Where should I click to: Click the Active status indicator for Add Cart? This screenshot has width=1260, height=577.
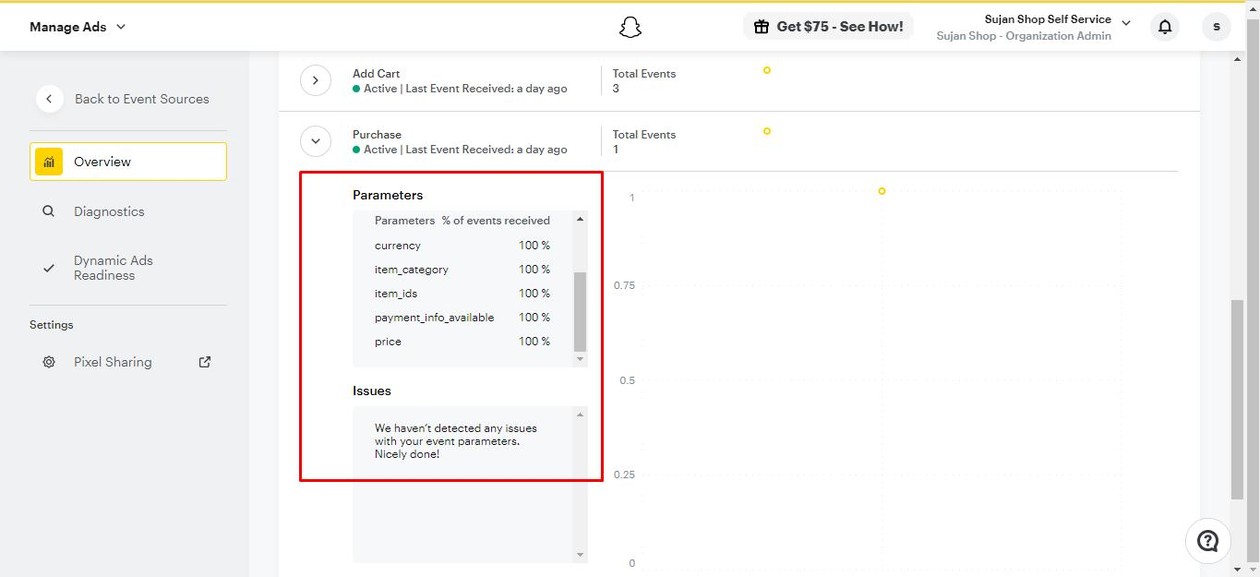tap(358, 88)
